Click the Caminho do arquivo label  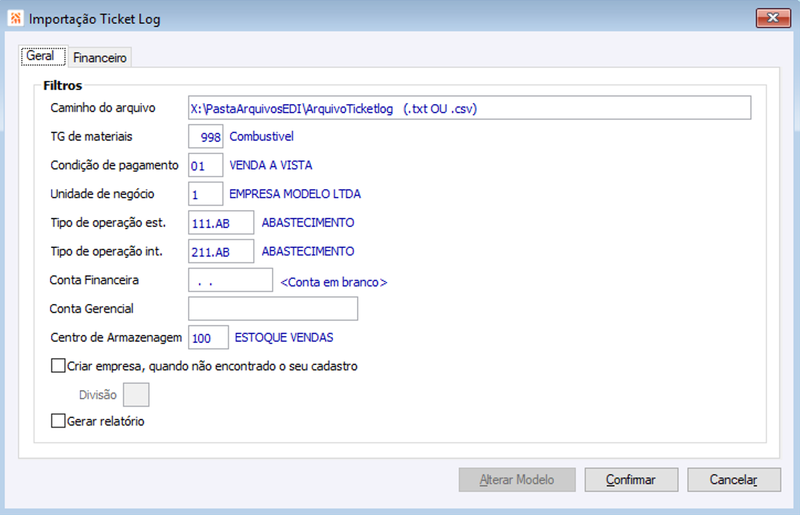(103, 108)
